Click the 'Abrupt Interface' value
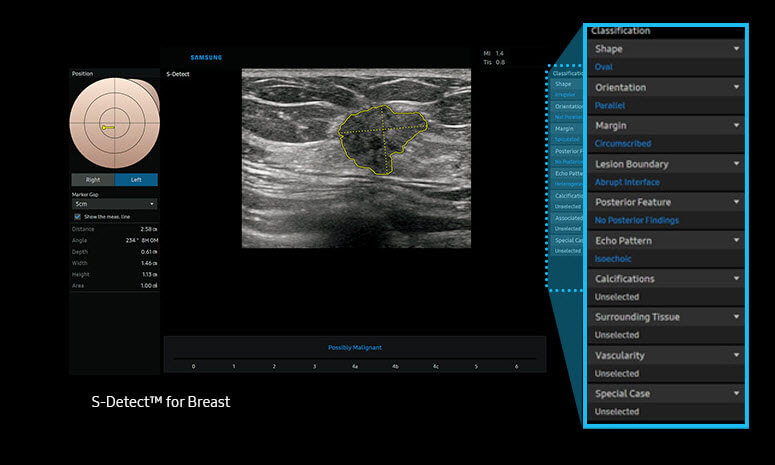 pos(627,182)
